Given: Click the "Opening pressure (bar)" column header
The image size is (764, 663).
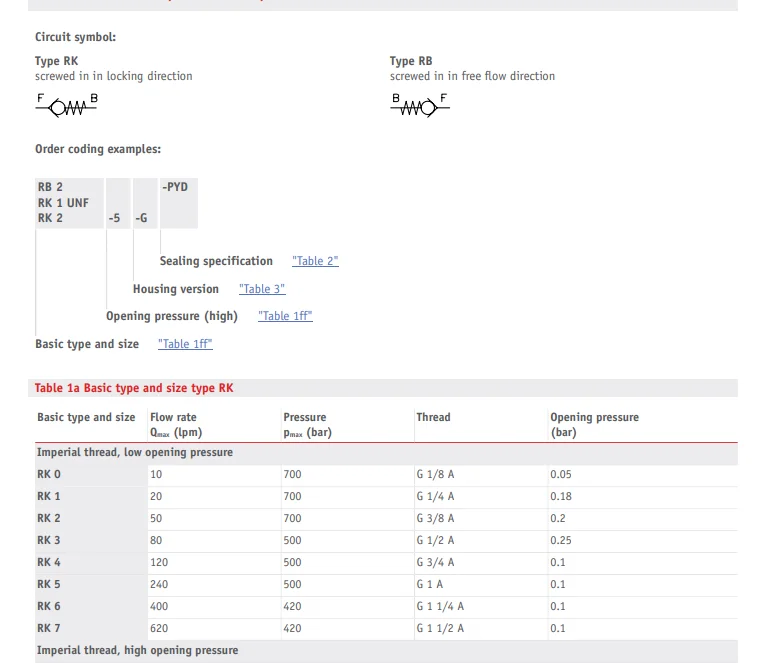Looking at the screenshot, I should coord(594,424).
